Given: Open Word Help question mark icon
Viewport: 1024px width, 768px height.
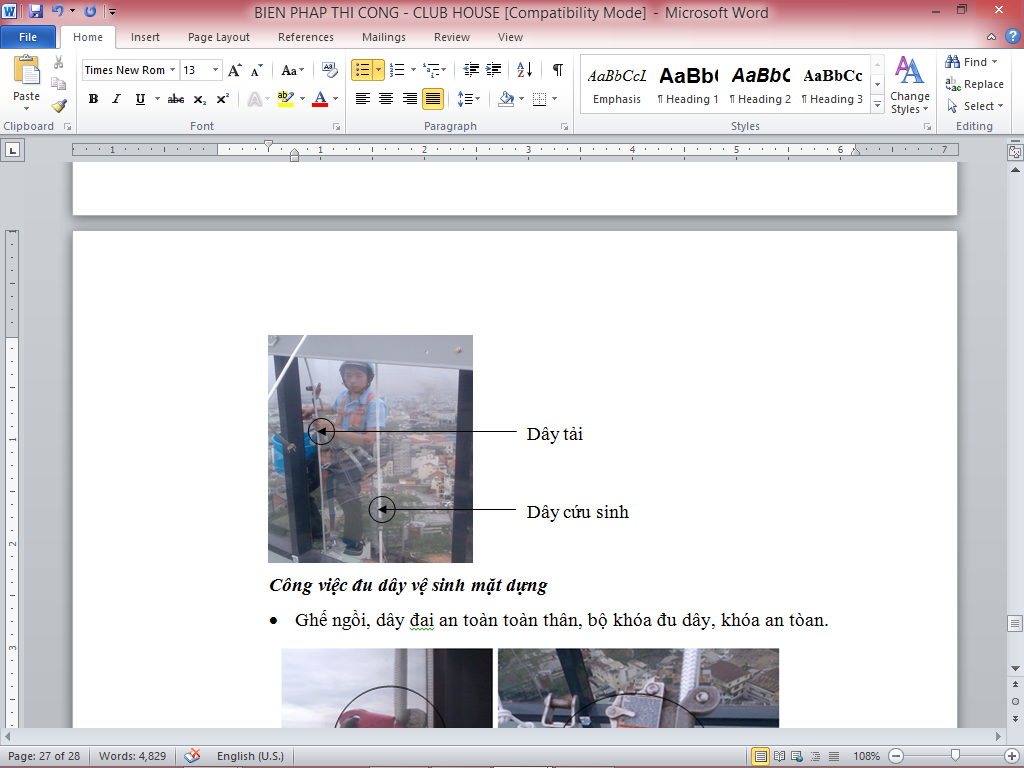Looking at the screenshot, I should click(x=1012, y=37).
